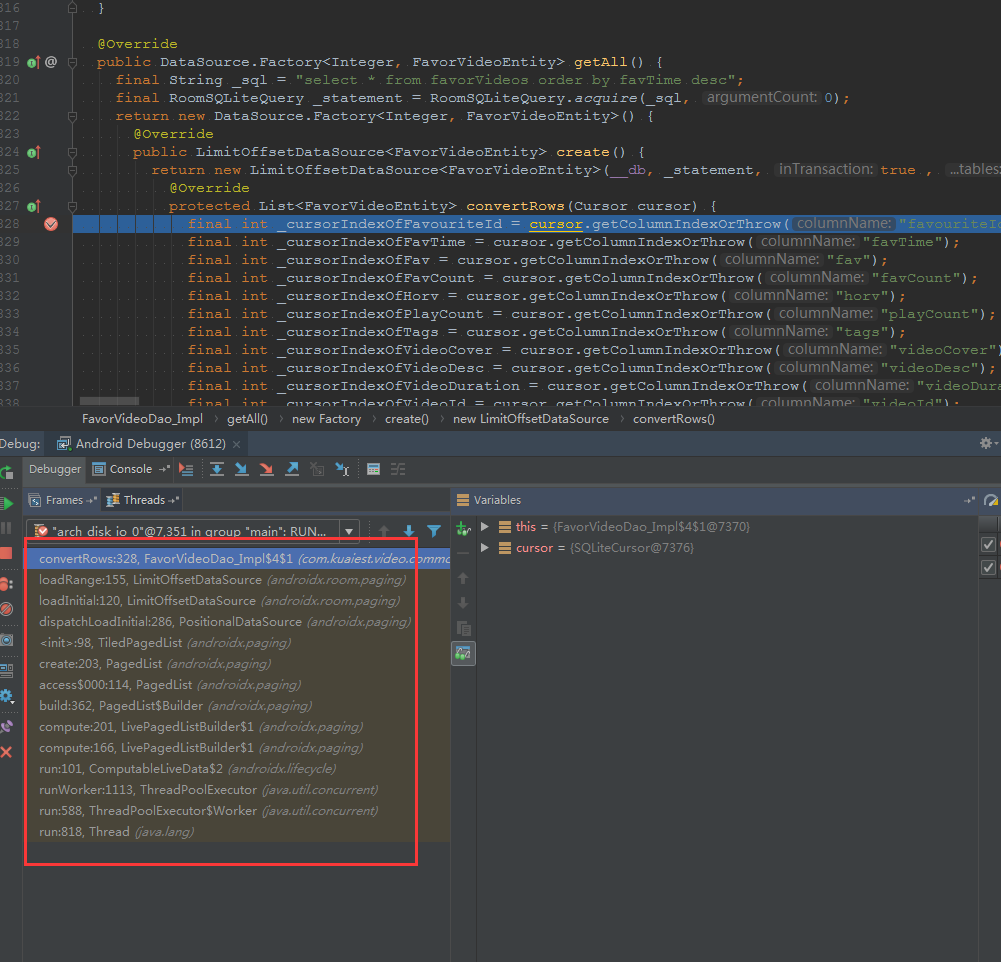Viewport: 1001px width, 962px height.
Task: Click the red X Close icon in sidebar
Action: pos(6,752)
